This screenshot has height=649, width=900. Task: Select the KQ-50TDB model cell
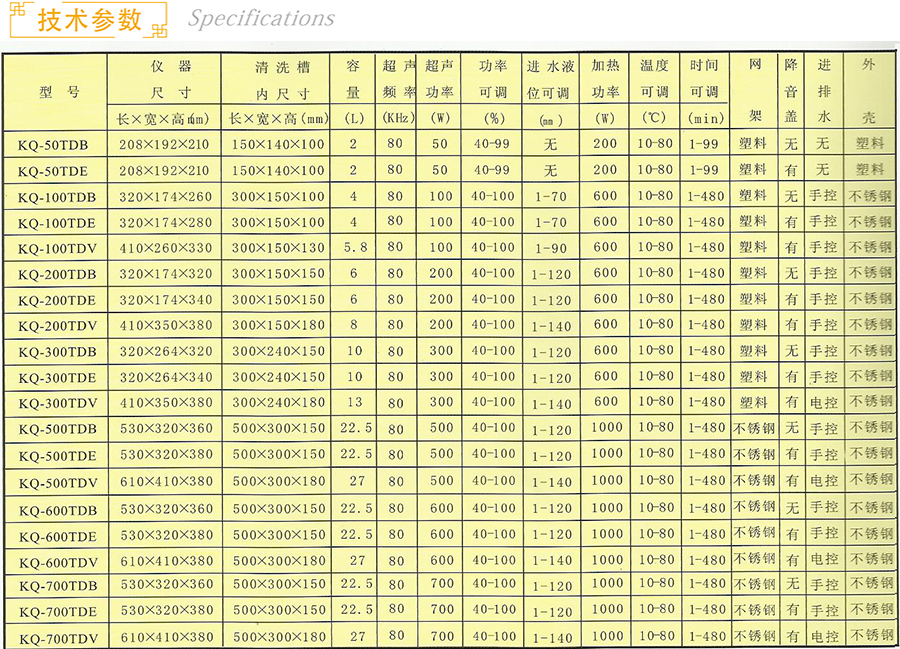57,145
